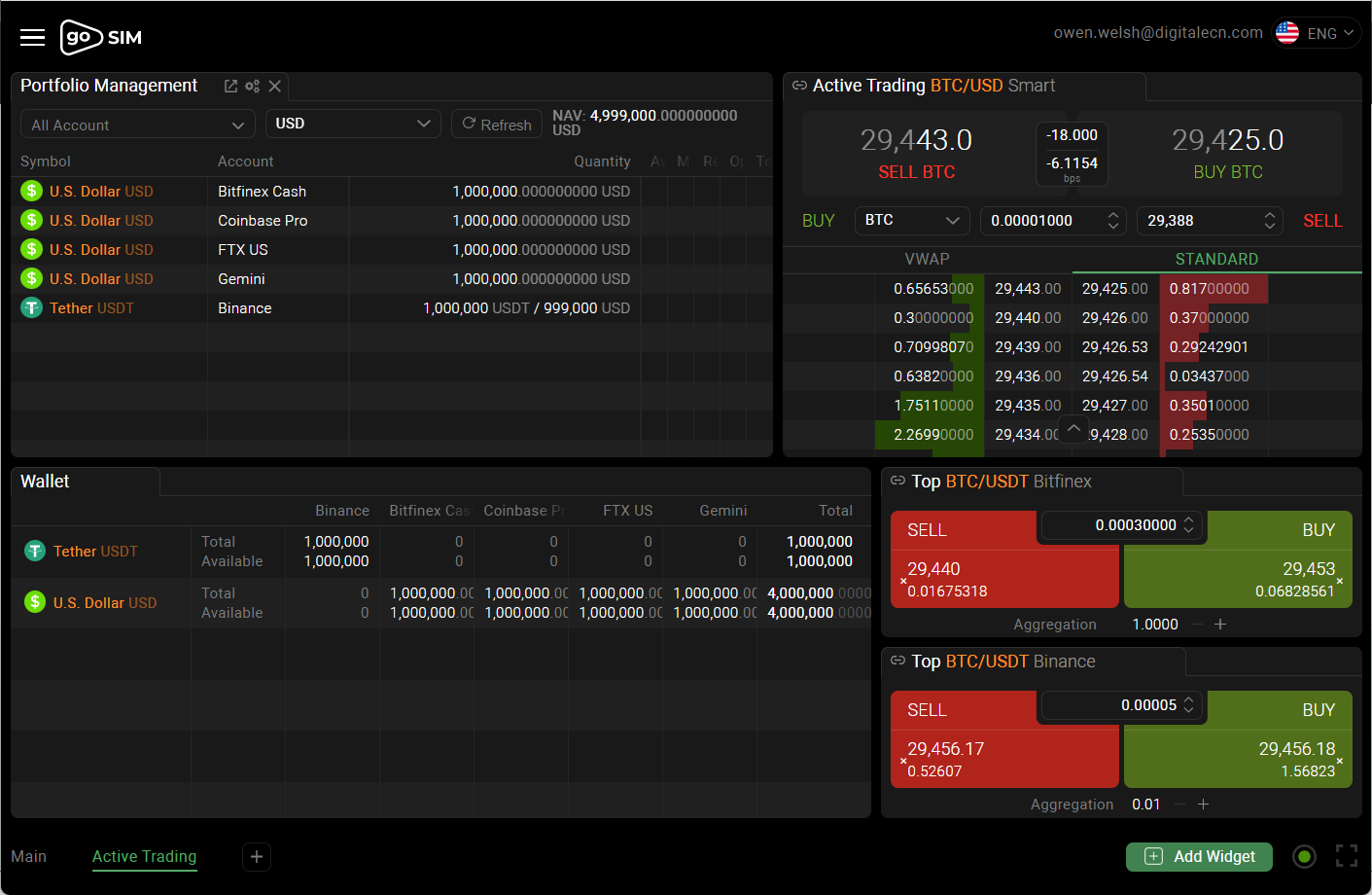
Task: Open the hamburger menu
Action: [33, 37]
